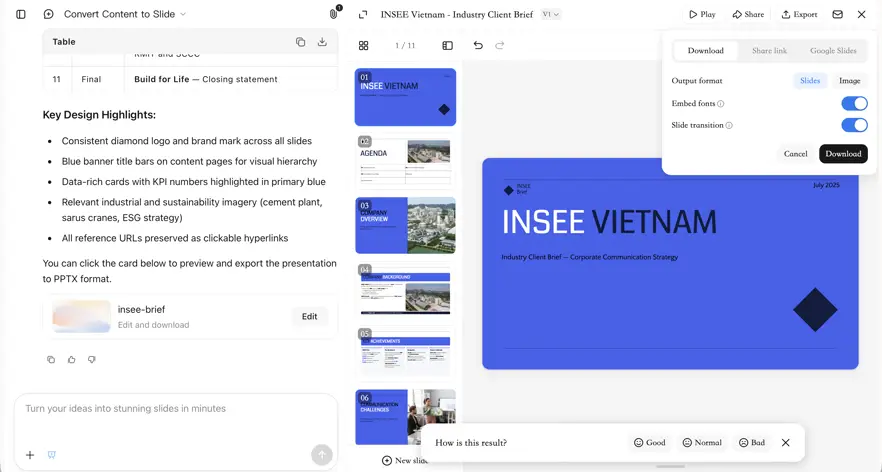Redo the last edit
882x472 pixels.
coord(500,46)
